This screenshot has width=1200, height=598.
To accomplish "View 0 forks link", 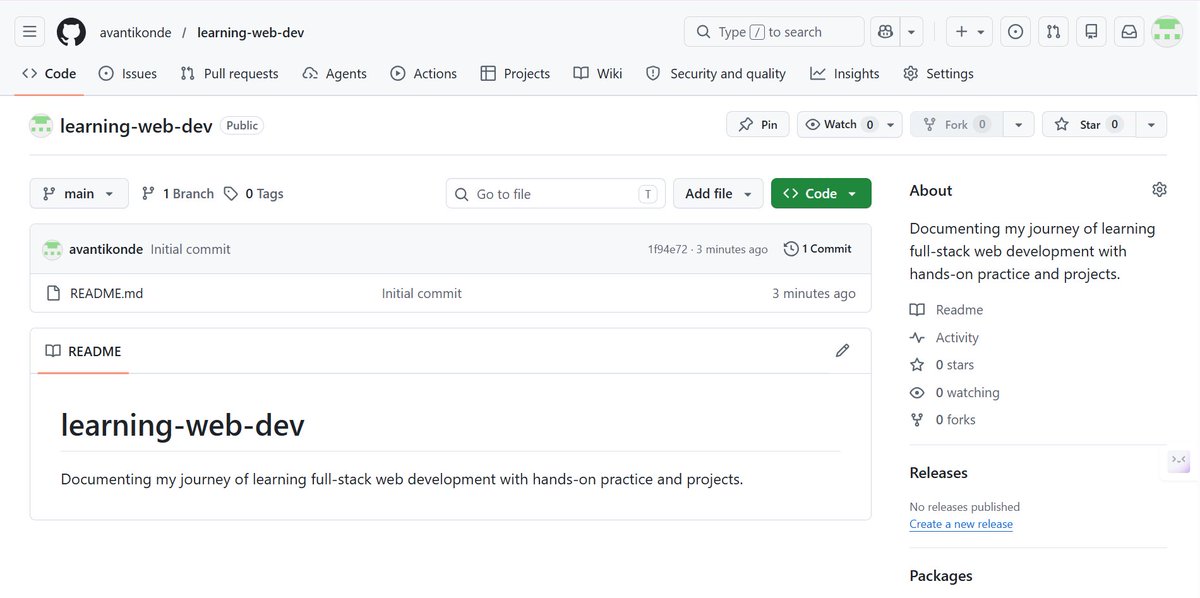I will 942,420.
